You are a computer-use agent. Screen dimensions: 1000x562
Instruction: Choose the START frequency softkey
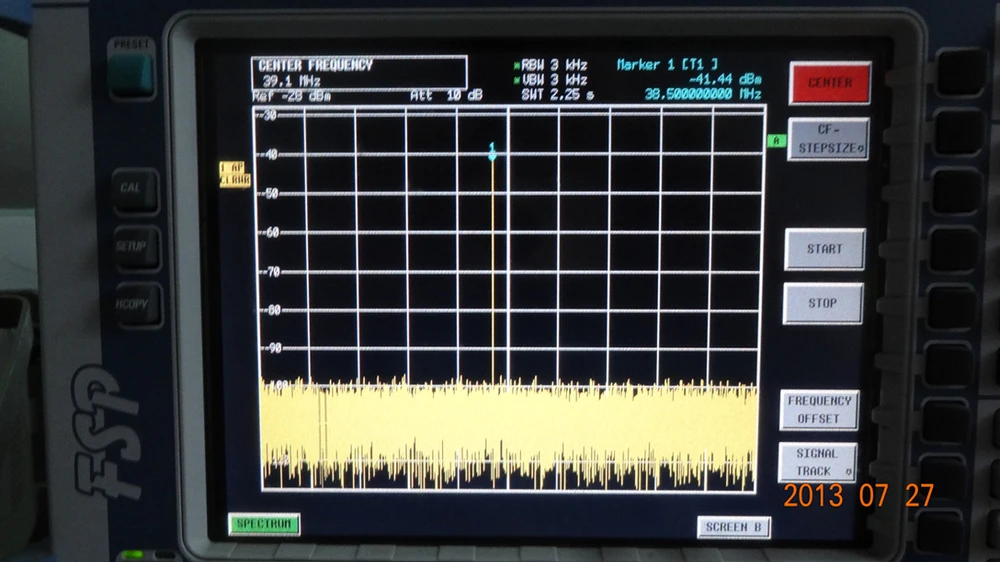(x=825, y=249)
